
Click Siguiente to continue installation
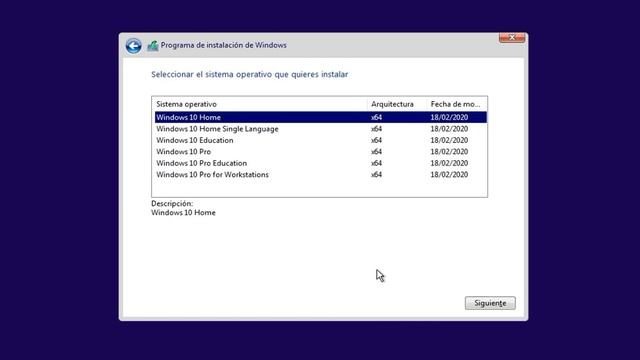(490, 303)
